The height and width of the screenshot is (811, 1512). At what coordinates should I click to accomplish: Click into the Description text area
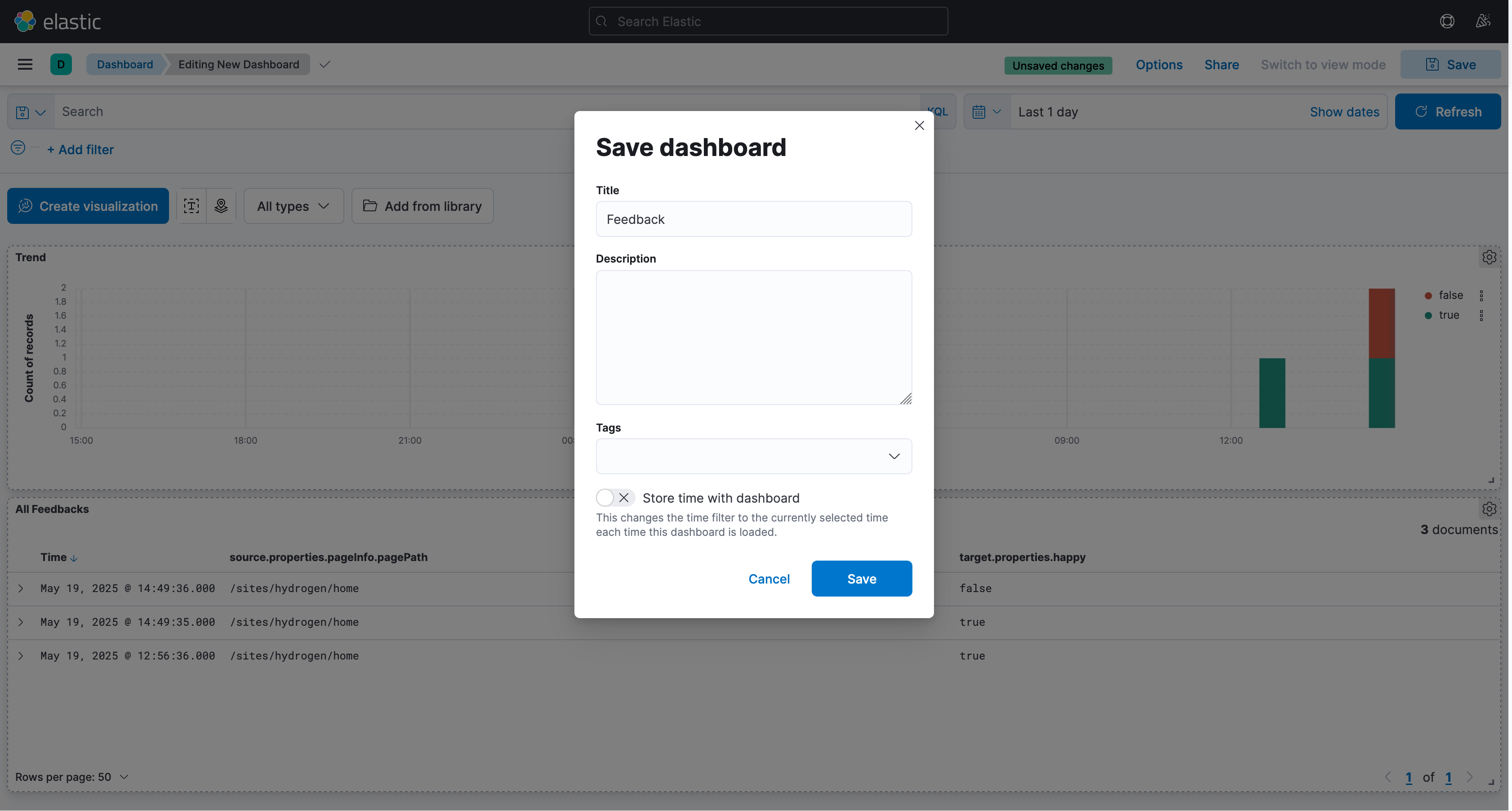pyautogui.click(x=754, y=338)
